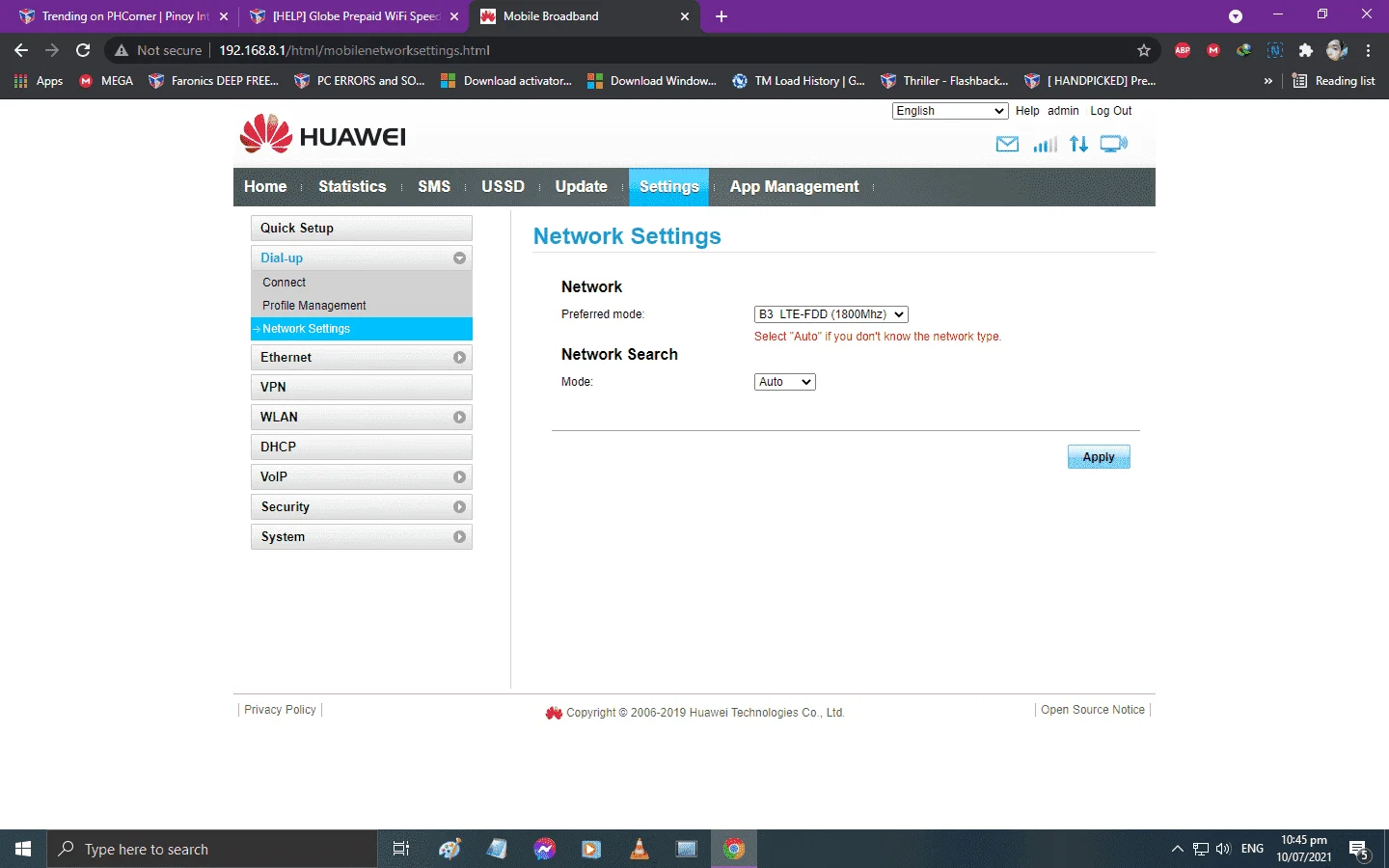This screenshot has width=1389, height=868.
Task: Open the Windows notification center
Action: coord(1360,850)
